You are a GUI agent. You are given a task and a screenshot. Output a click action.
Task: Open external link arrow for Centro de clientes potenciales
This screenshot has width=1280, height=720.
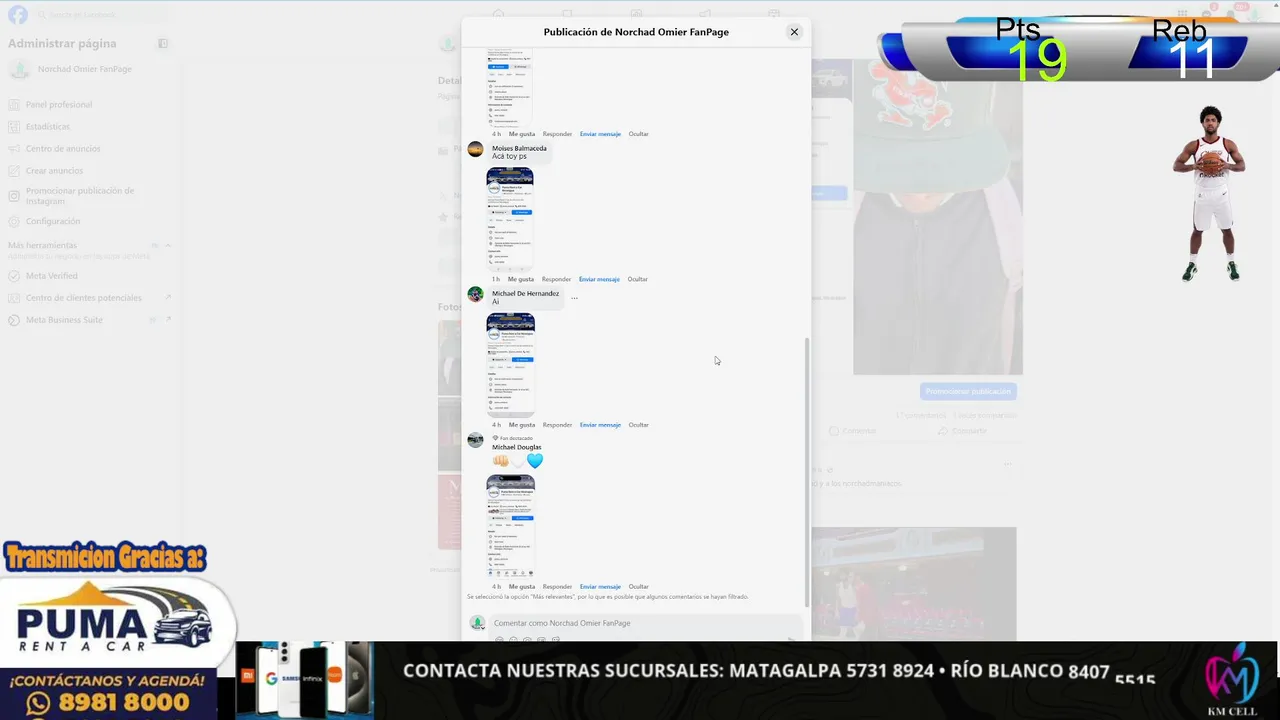168,297
